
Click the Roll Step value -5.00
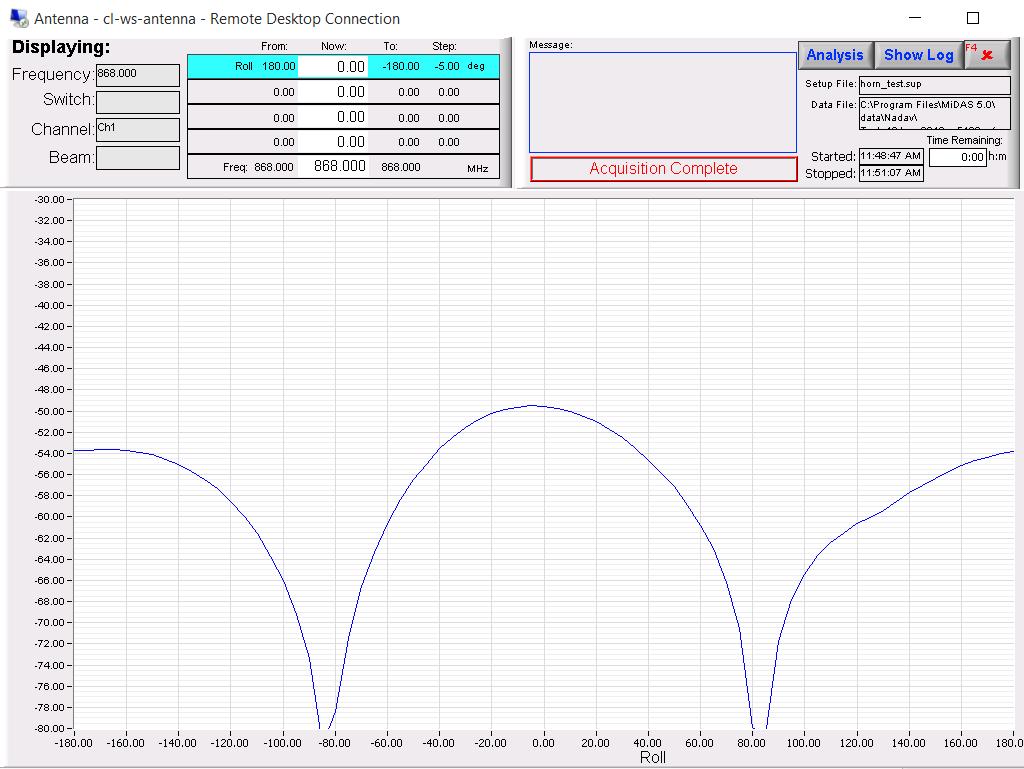click(447, 66)
